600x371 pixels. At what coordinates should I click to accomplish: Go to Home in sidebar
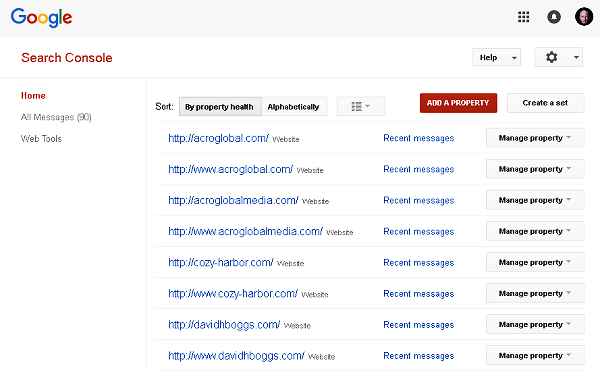tap(33, 96)
